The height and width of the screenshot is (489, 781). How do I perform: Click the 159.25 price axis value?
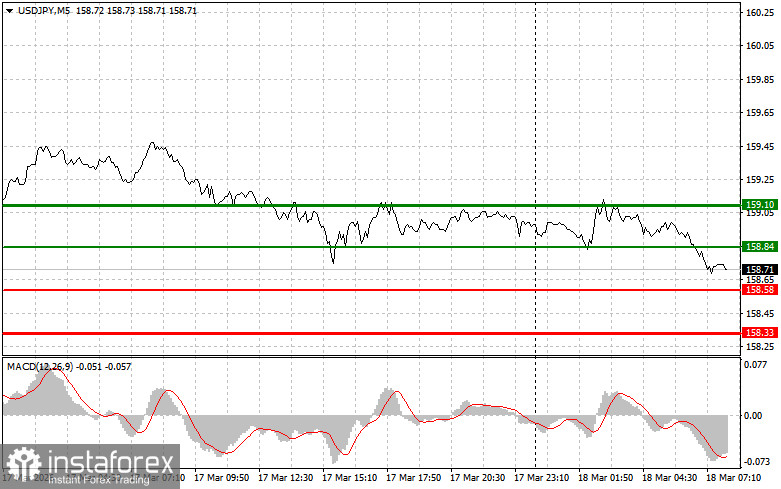[x=760, y=180]
